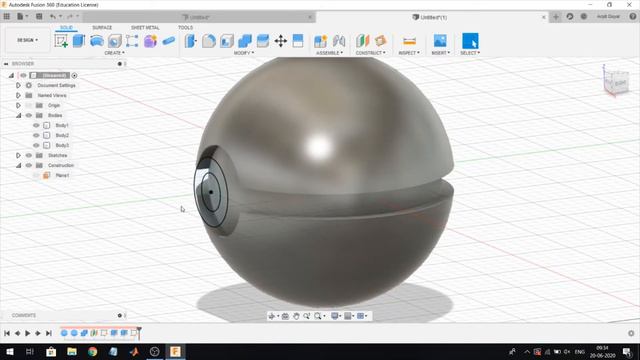Image resolution: width=640 pixels, height=360 pixels.
Task: Select Body1 in the browser
Action: (x=62, y=125)
